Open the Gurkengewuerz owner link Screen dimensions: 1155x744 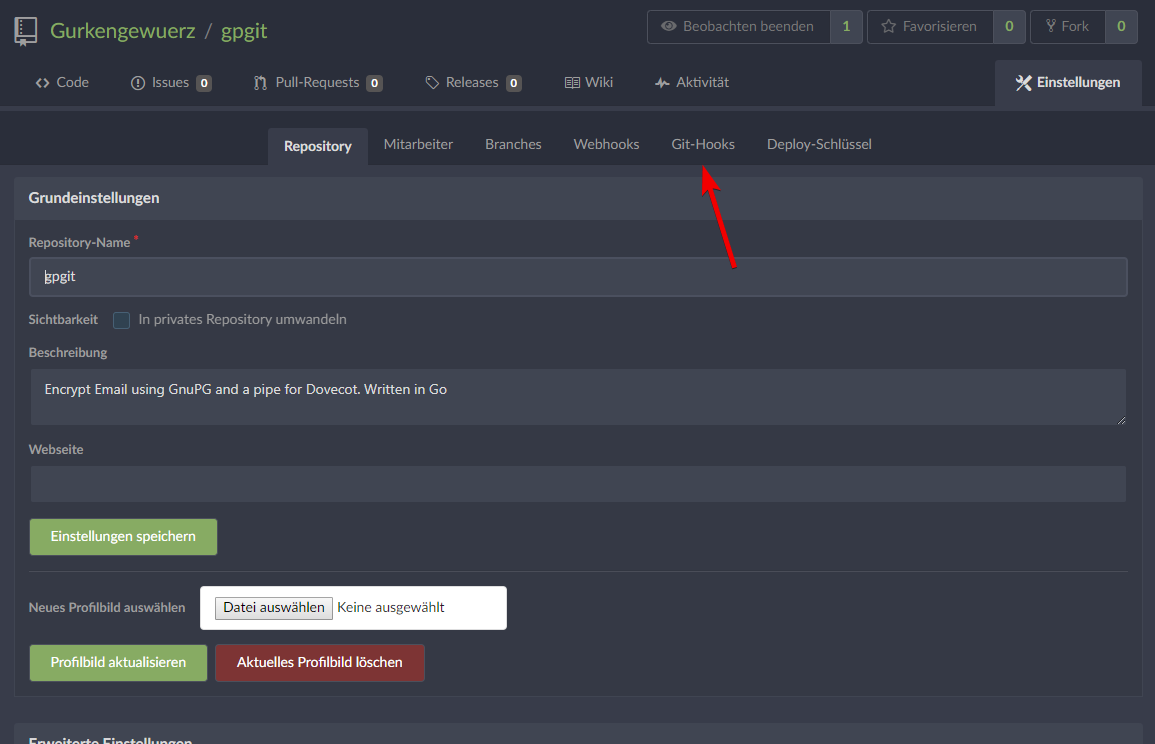point(123,31)
